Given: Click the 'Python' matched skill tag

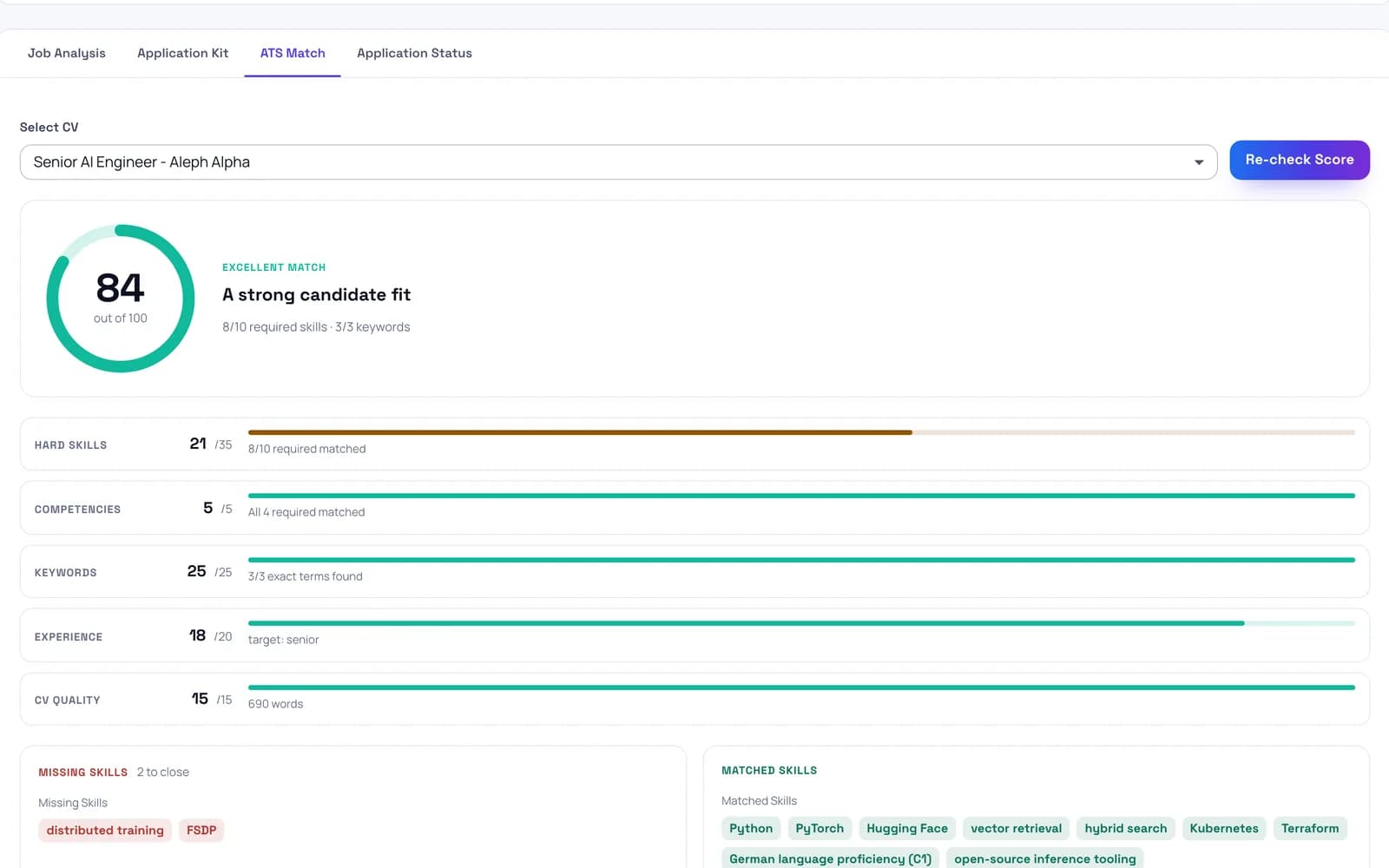Looking at the screenshot, I should [751, 829].
